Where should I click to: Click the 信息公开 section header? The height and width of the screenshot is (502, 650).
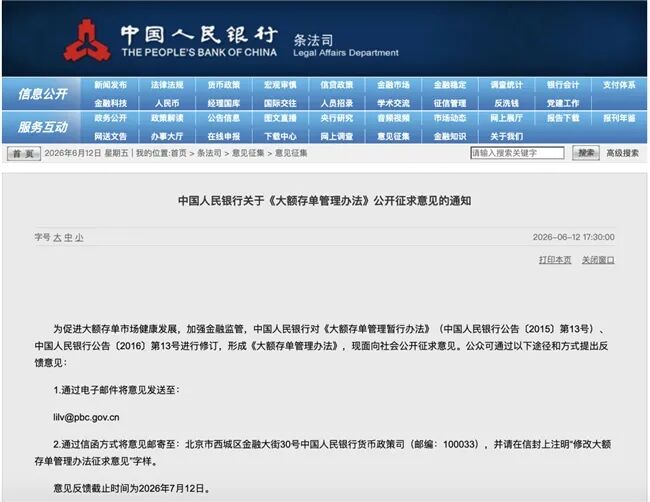click(42, 94)
